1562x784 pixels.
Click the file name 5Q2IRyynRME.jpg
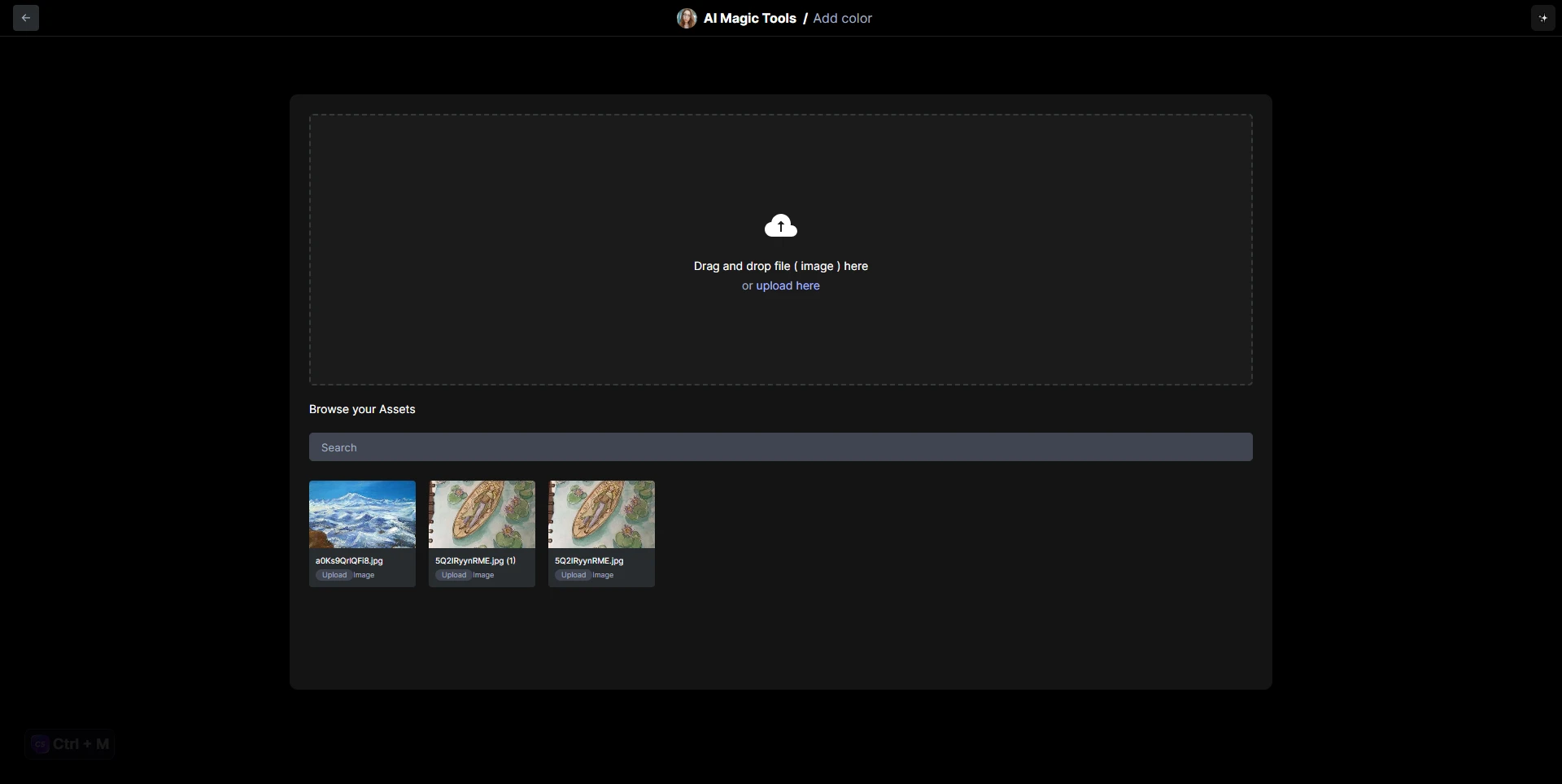[x=589, y=560]
